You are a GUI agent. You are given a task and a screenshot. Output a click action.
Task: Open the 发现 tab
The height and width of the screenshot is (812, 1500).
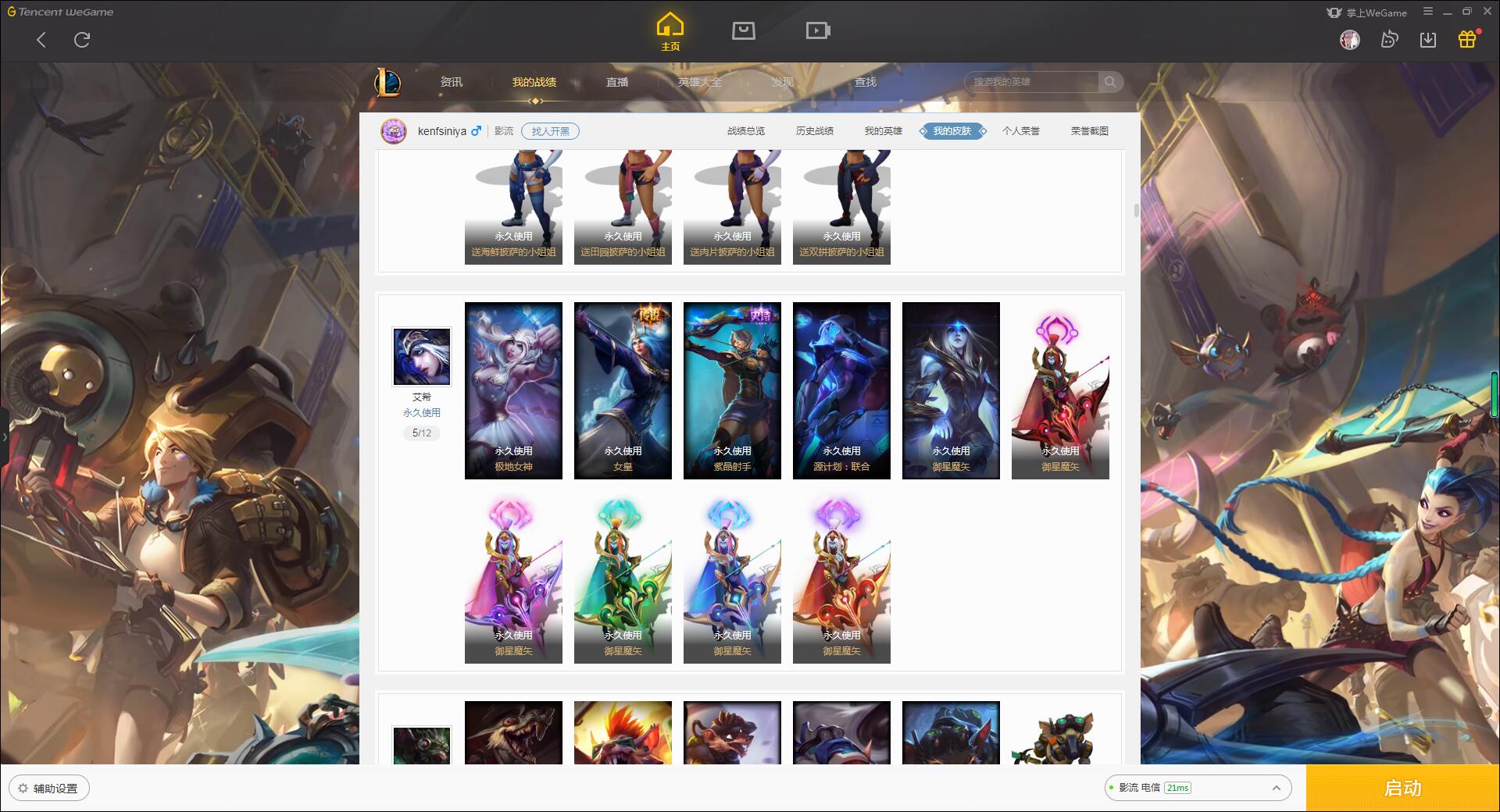(783, 82)
